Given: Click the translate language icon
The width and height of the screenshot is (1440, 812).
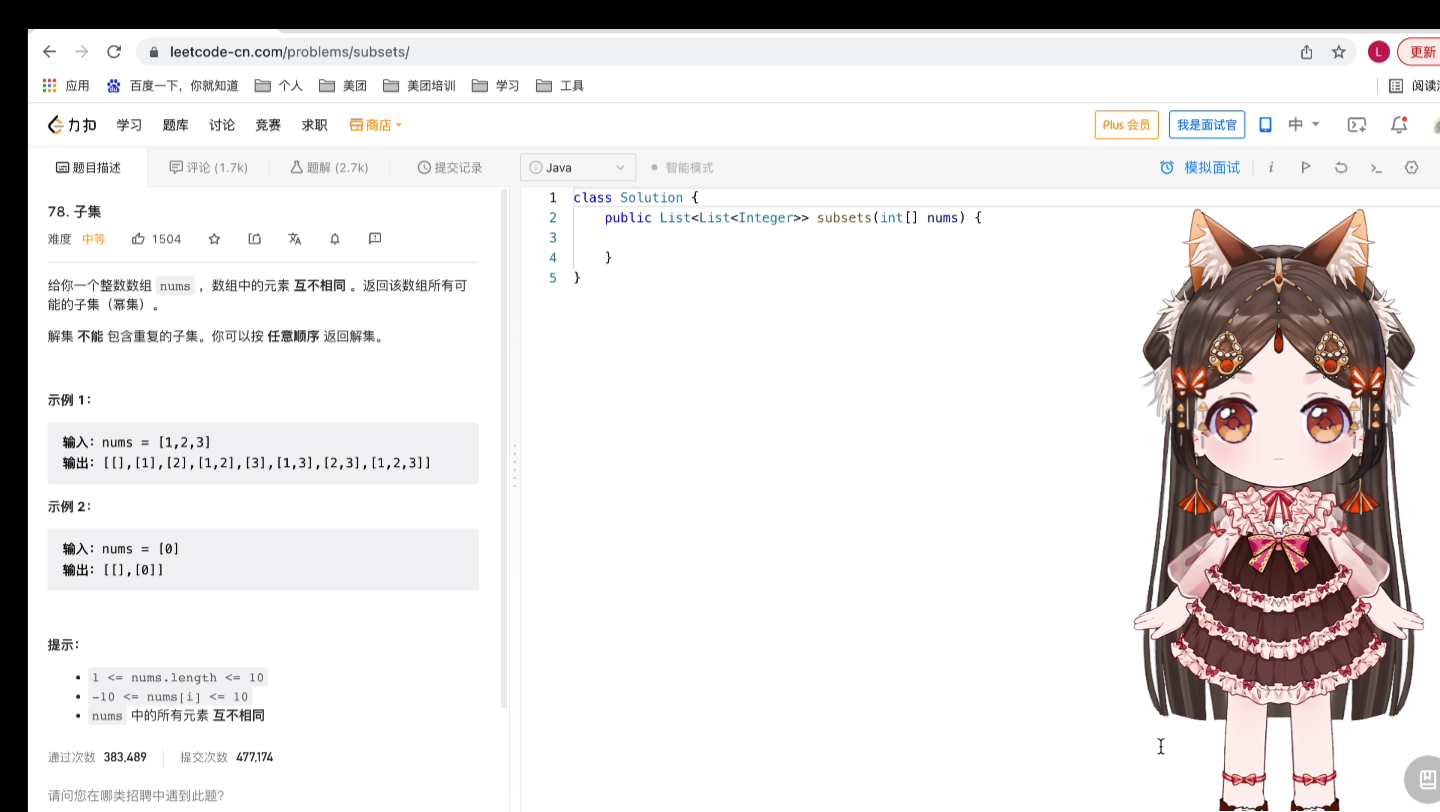Looking at the screenshot, I should [294, 239].
